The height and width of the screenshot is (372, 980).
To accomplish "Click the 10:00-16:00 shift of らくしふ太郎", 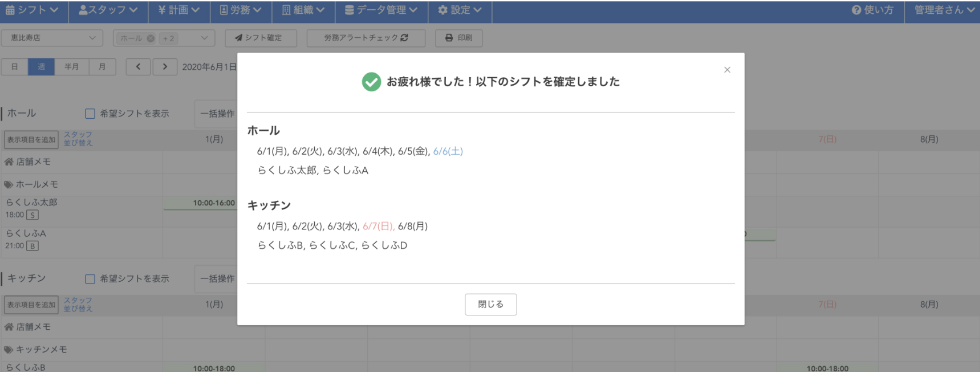I will point(200,203).
